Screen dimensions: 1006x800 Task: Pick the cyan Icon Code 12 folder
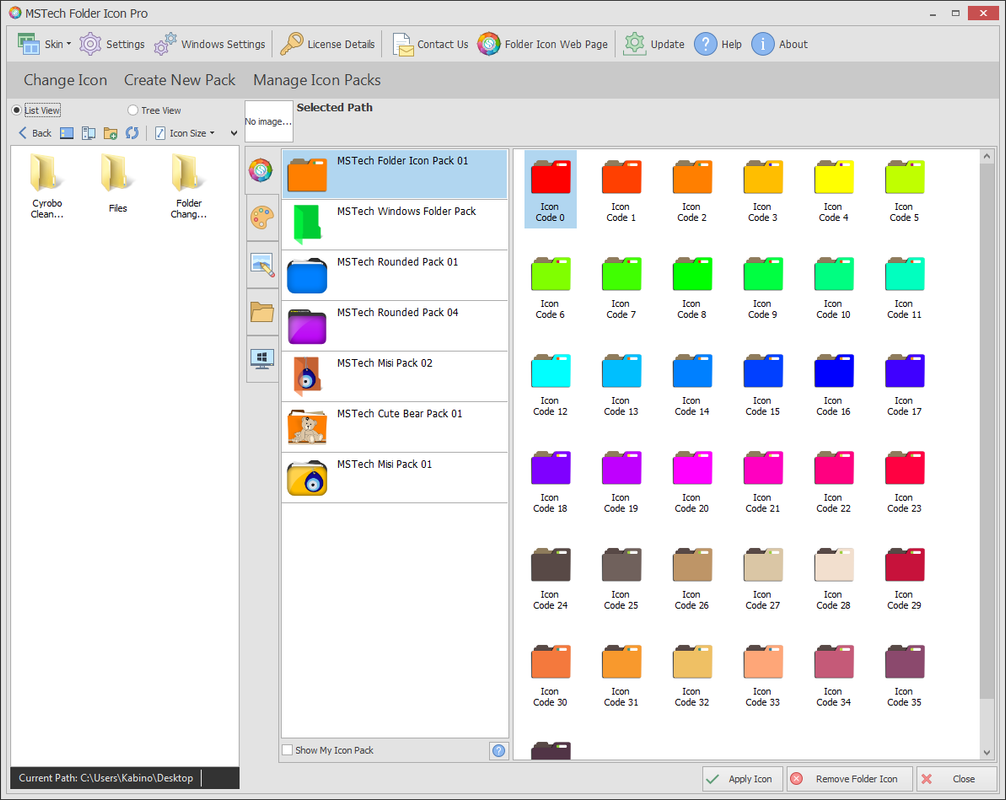[x=550, y=383]
